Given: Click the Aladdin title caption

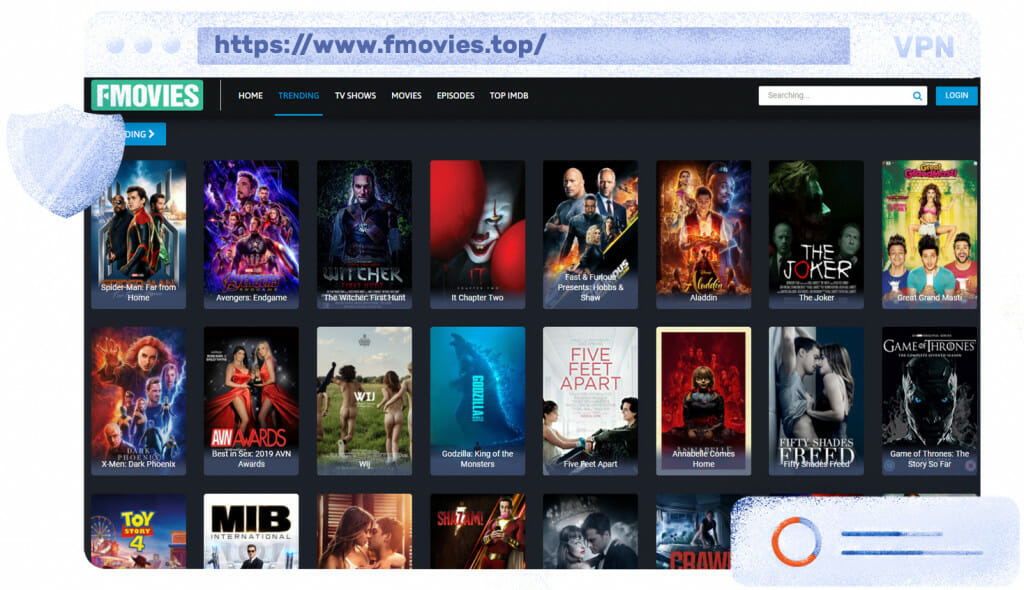Looking at the screenshot, I should pos(703,297).
